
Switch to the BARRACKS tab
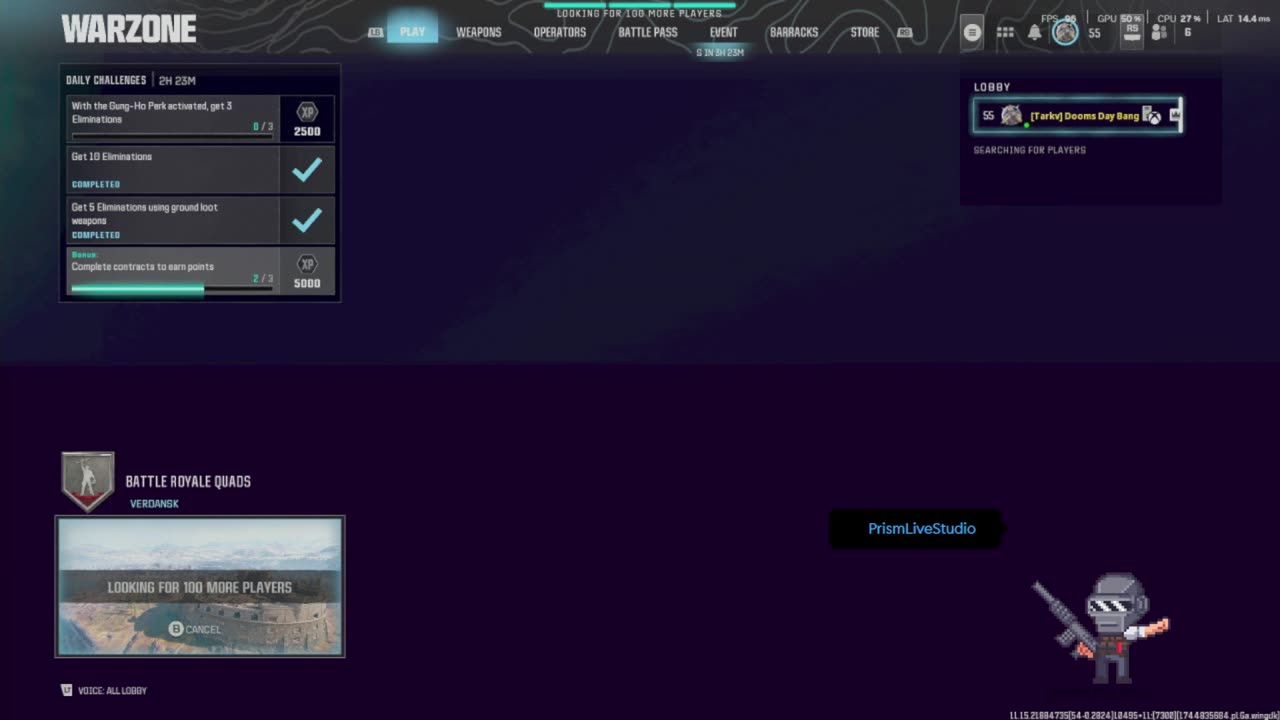794,32
